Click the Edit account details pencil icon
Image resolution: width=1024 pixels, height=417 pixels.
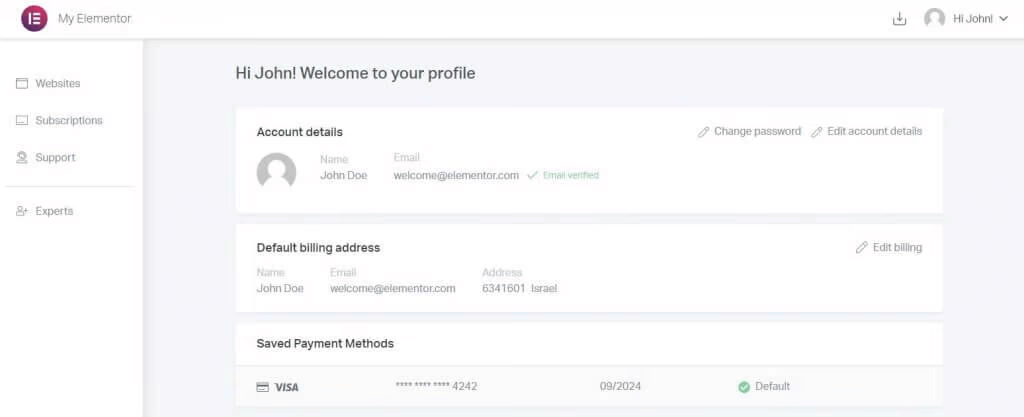816,132
